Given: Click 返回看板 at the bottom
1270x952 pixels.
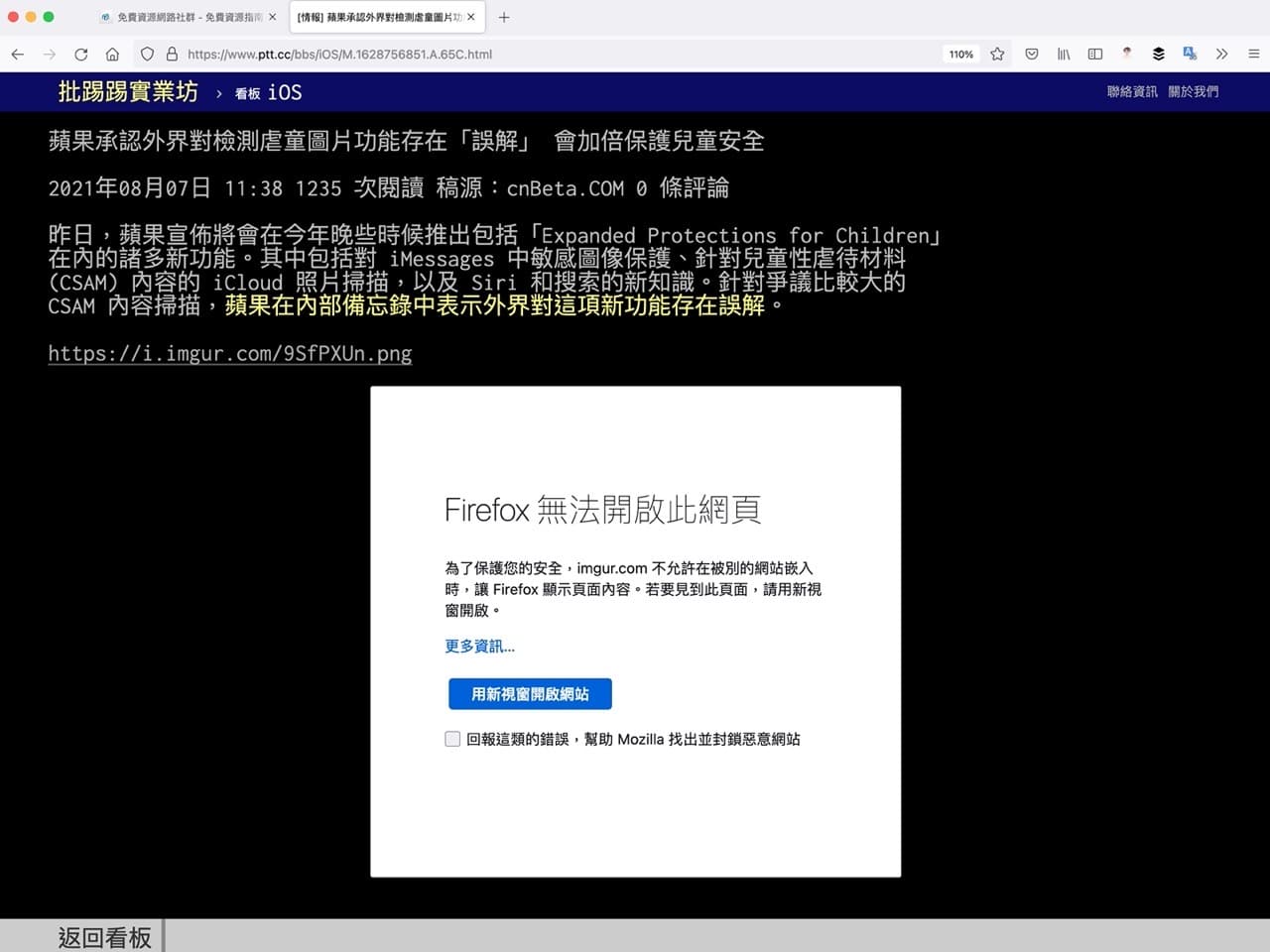Looking at the screenshot, I should tap(104, 937).
